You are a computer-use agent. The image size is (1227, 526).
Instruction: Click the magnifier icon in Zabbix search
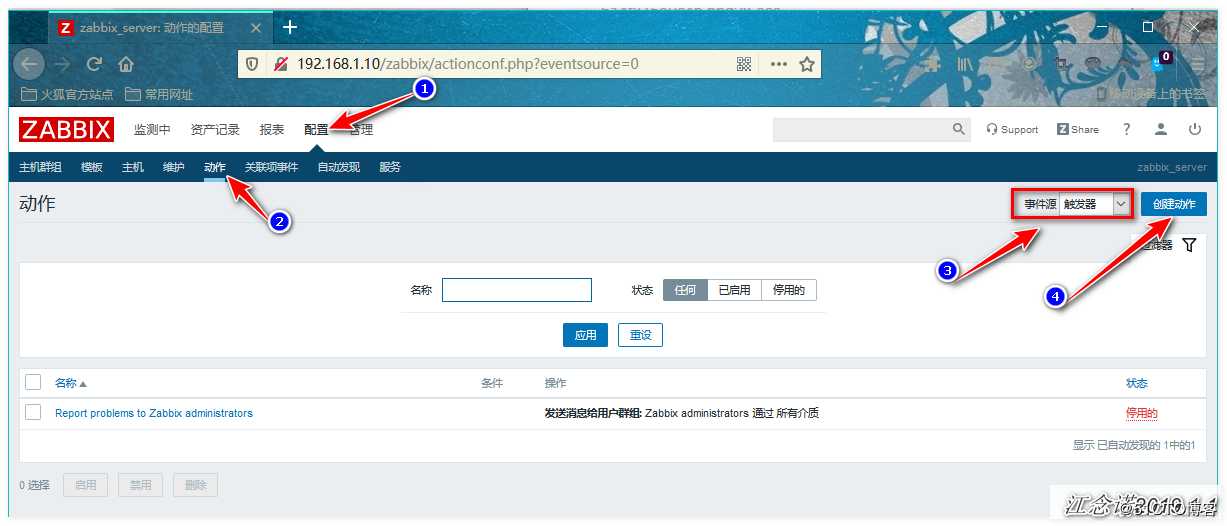click(x=959, y=129)
